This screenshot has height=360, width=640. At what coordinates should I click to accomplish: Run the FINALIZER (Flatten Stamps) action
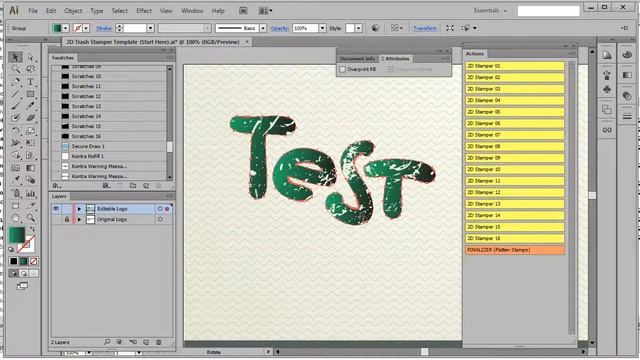pos(515,250)
